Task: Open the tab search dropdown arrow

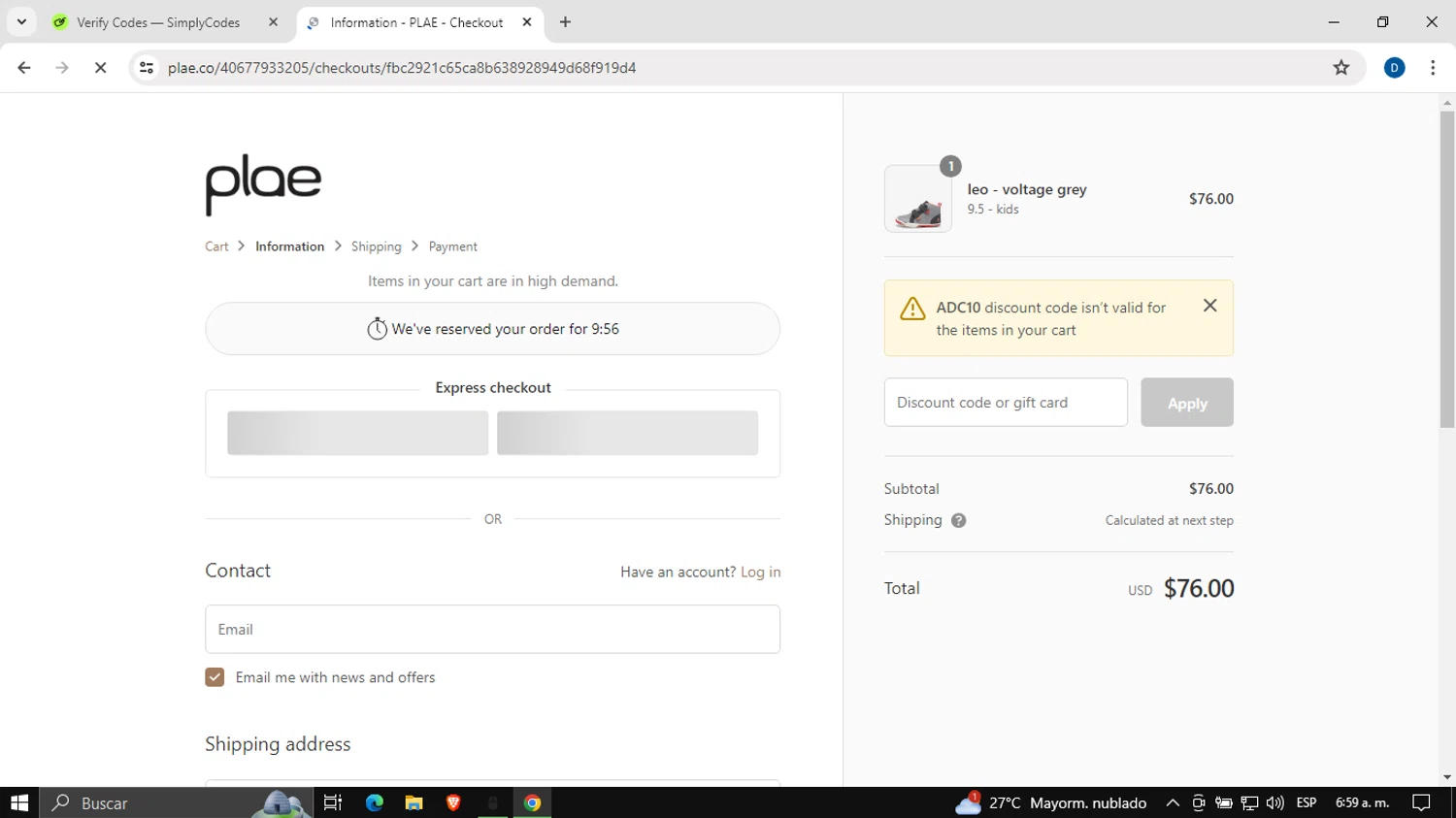Action: [21, 22]
